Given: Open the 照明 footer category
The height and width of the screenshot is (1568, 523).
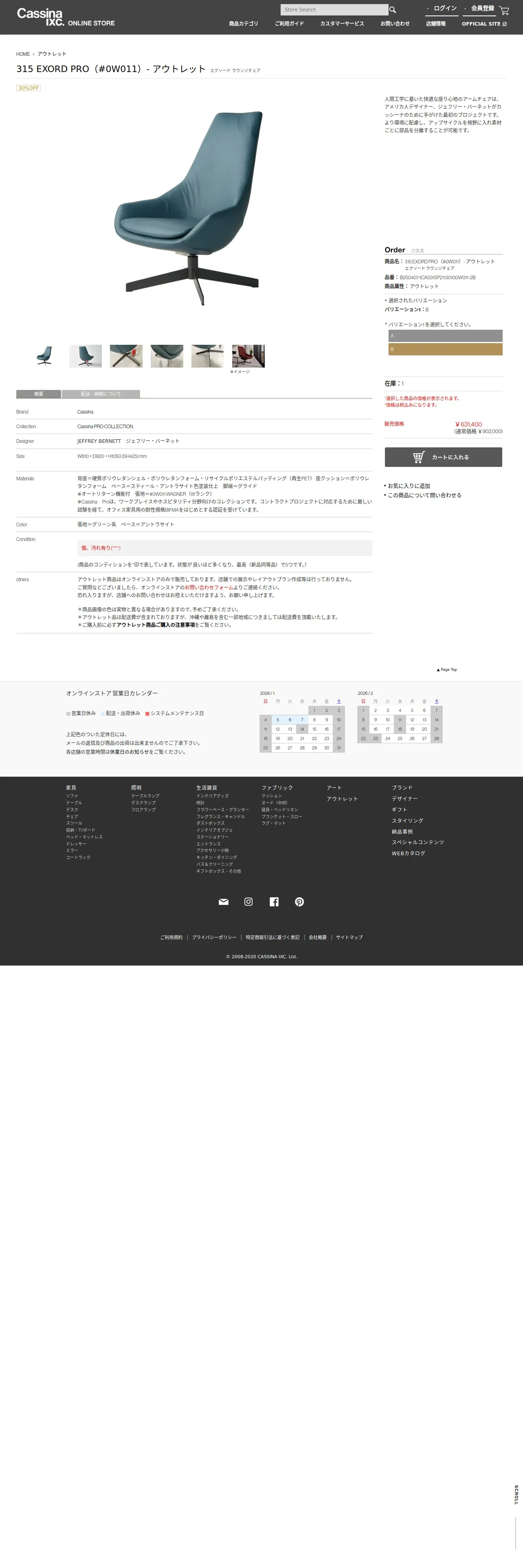Looking at the screenshot, I should click(136, 788).
